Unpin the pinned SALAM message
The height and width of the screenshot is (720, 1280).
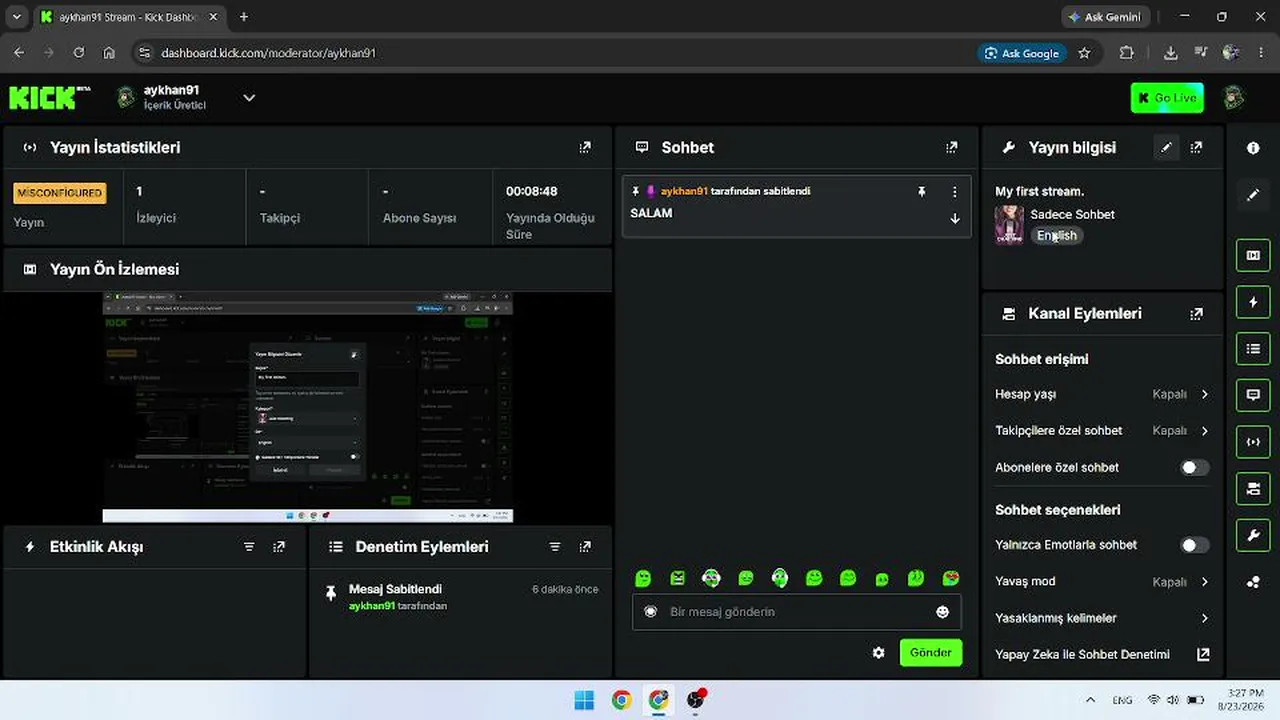coord(922,191)
